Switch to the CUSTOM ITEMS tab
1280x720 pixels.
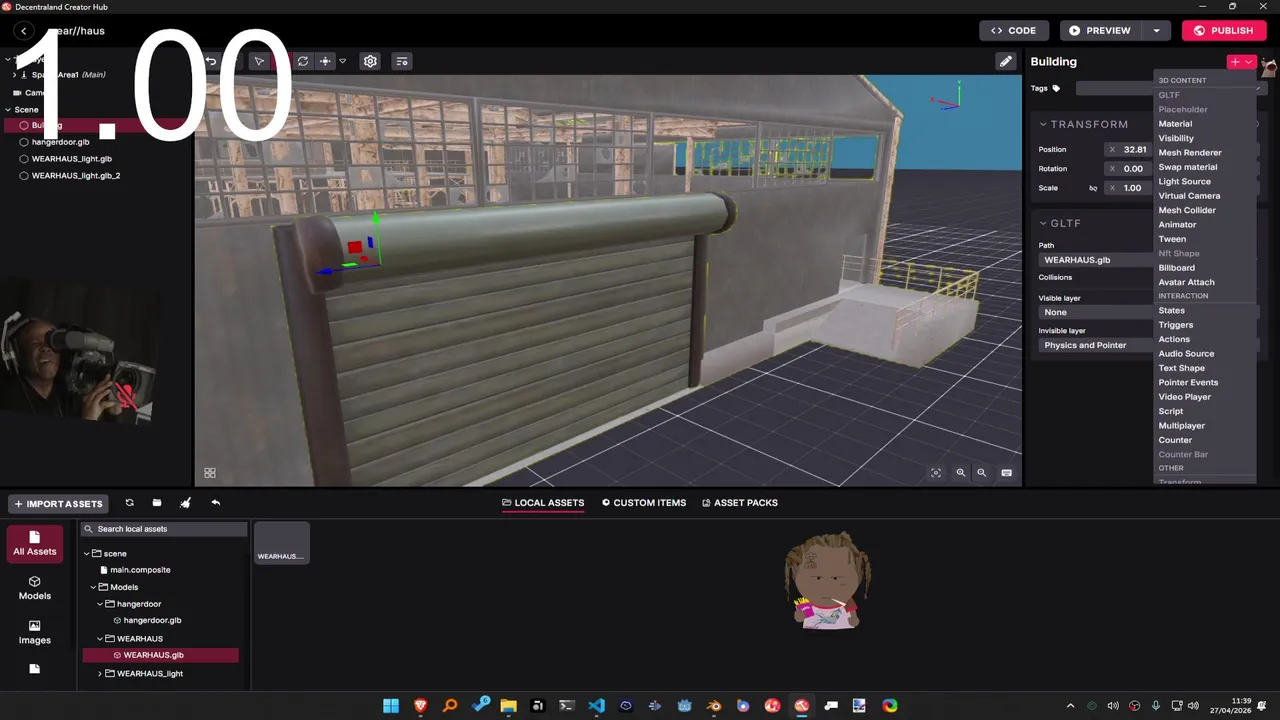click(644, 503)
